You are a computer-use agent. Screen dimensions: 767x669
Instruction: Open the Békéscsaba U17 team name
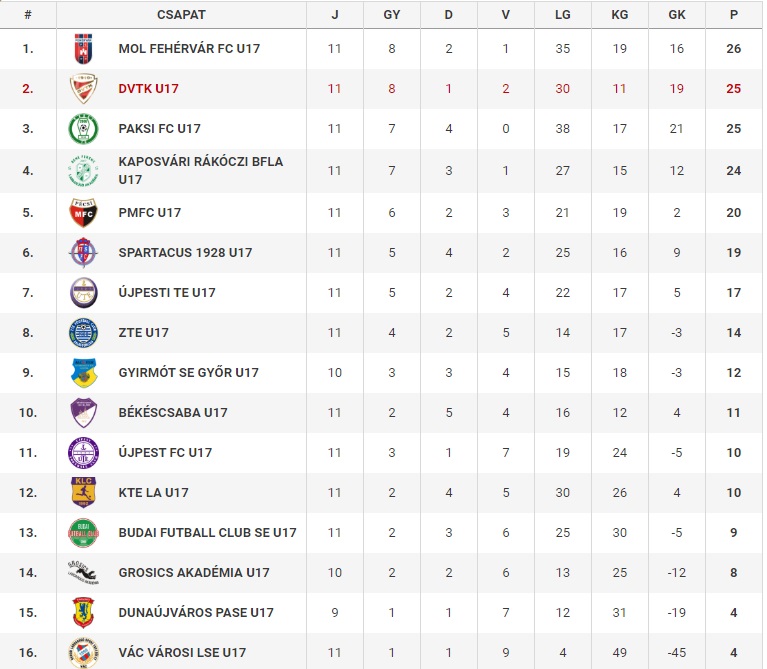tap(173, 412)
